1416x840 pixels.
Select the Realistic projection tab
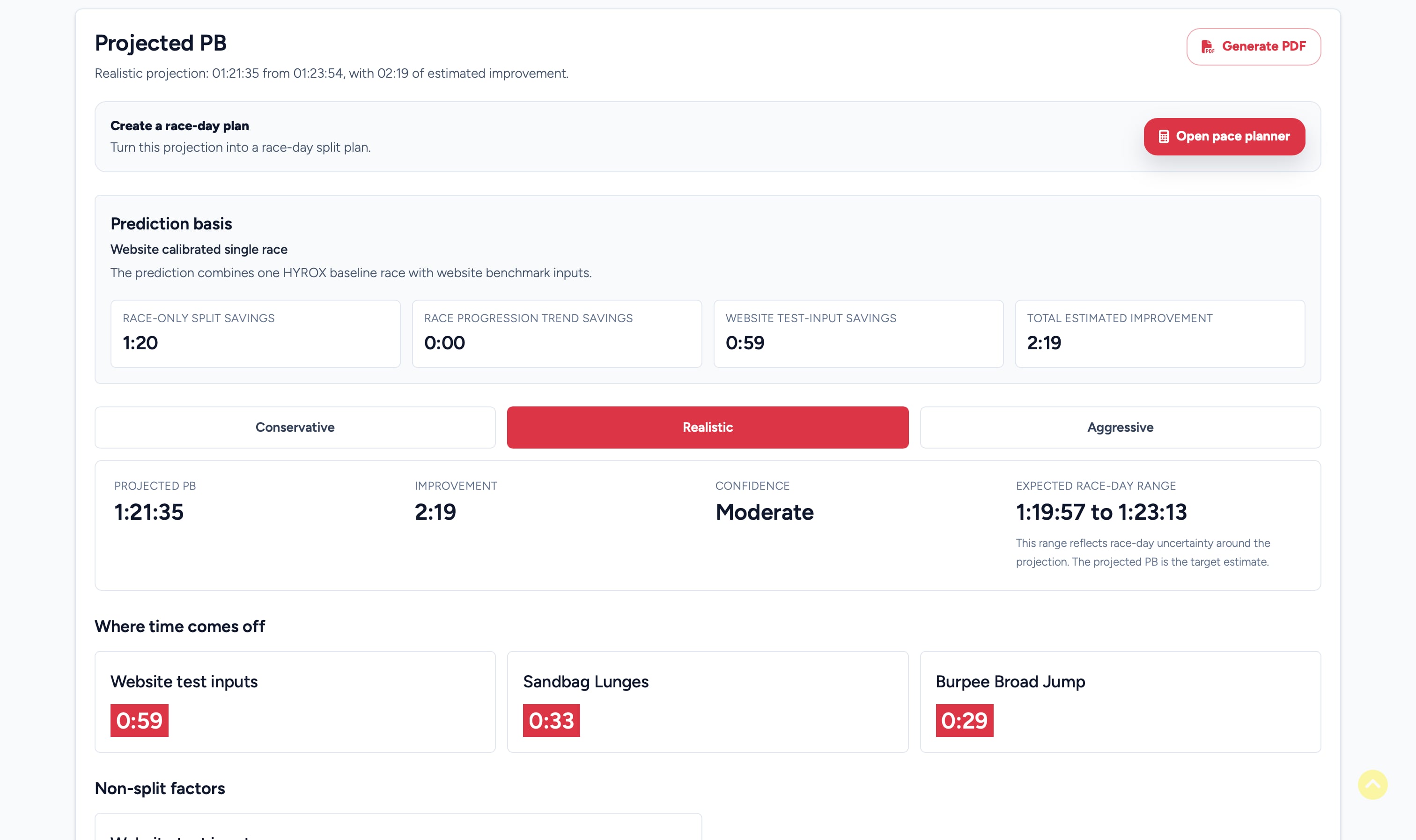(x=708, y=427)
